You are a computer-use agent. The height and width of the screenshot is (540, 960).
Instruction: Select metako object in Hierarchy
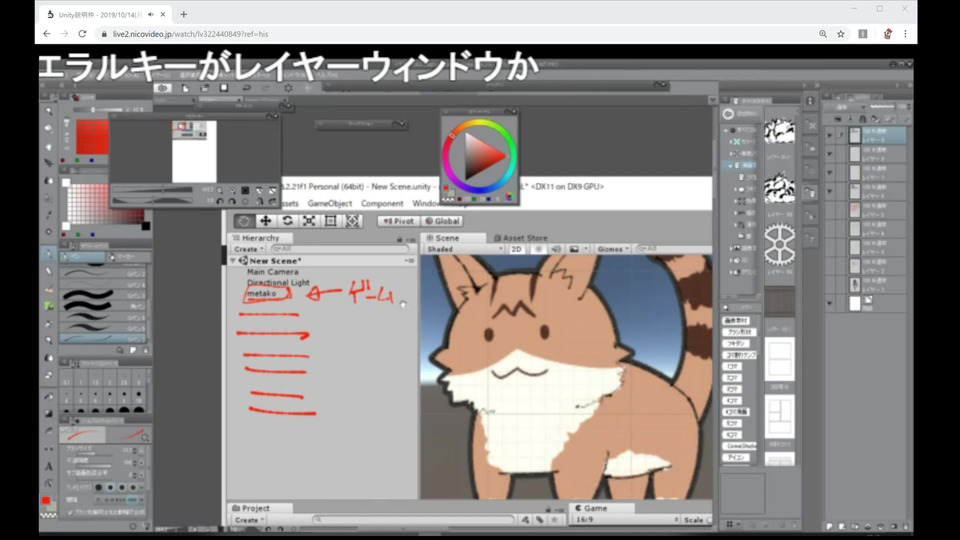[261, 293]
